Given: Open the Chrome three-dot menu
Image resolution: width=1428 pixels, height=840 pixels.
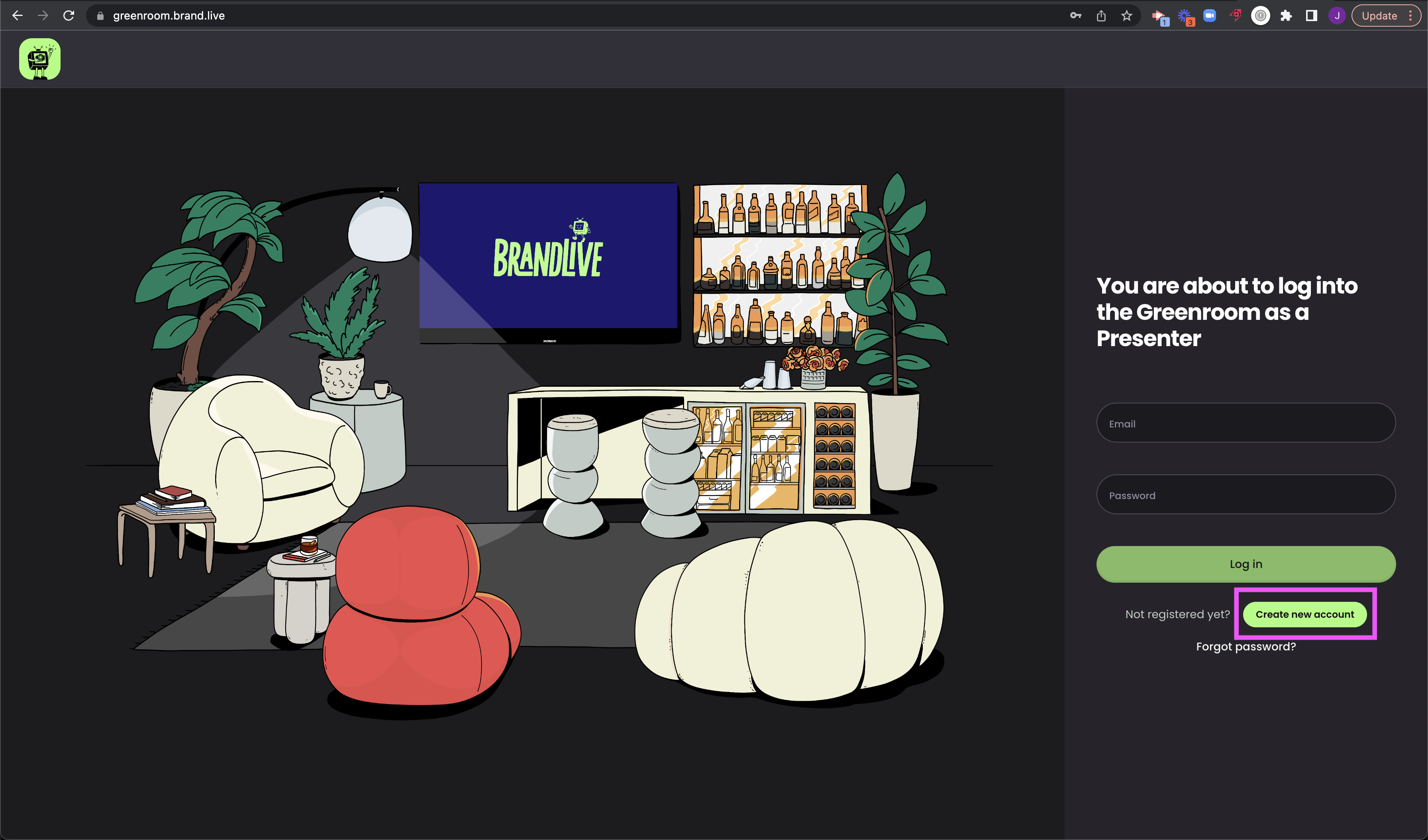Looking at the screenshot, I should [1410, 16].
